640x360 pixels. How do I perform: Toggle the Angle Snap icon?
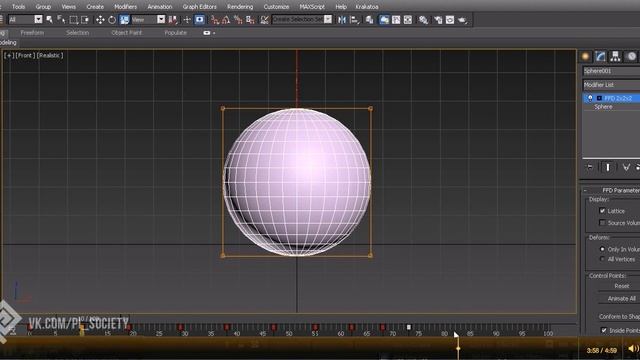coord(226,20)
